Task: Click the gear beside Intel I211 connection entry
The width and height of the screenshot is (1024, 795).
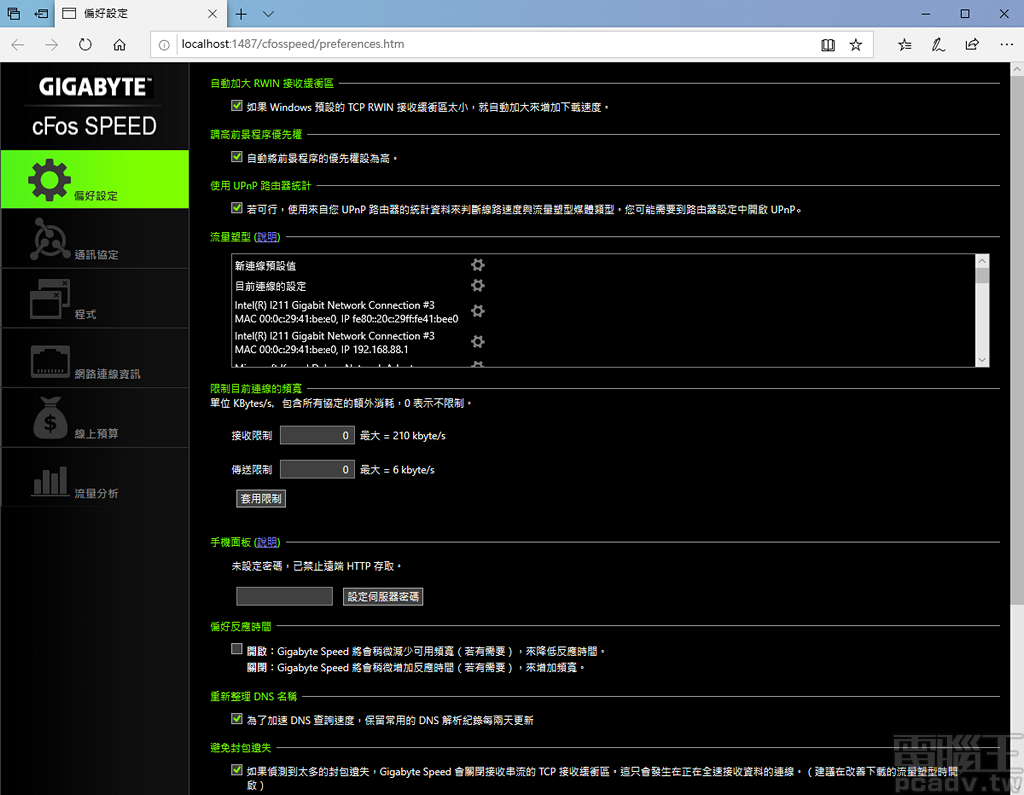Action: 477,311
